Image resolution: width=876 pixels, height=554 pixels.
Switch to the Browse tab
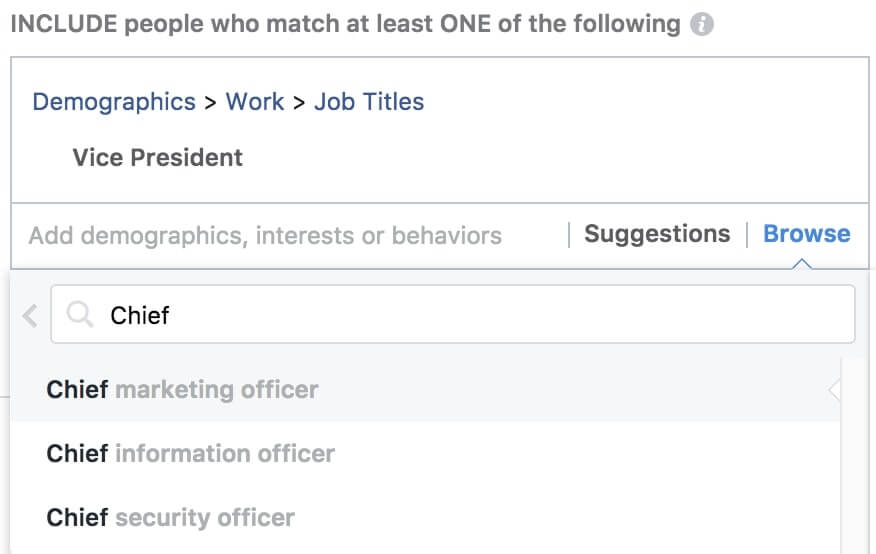(x=807, y=234)
